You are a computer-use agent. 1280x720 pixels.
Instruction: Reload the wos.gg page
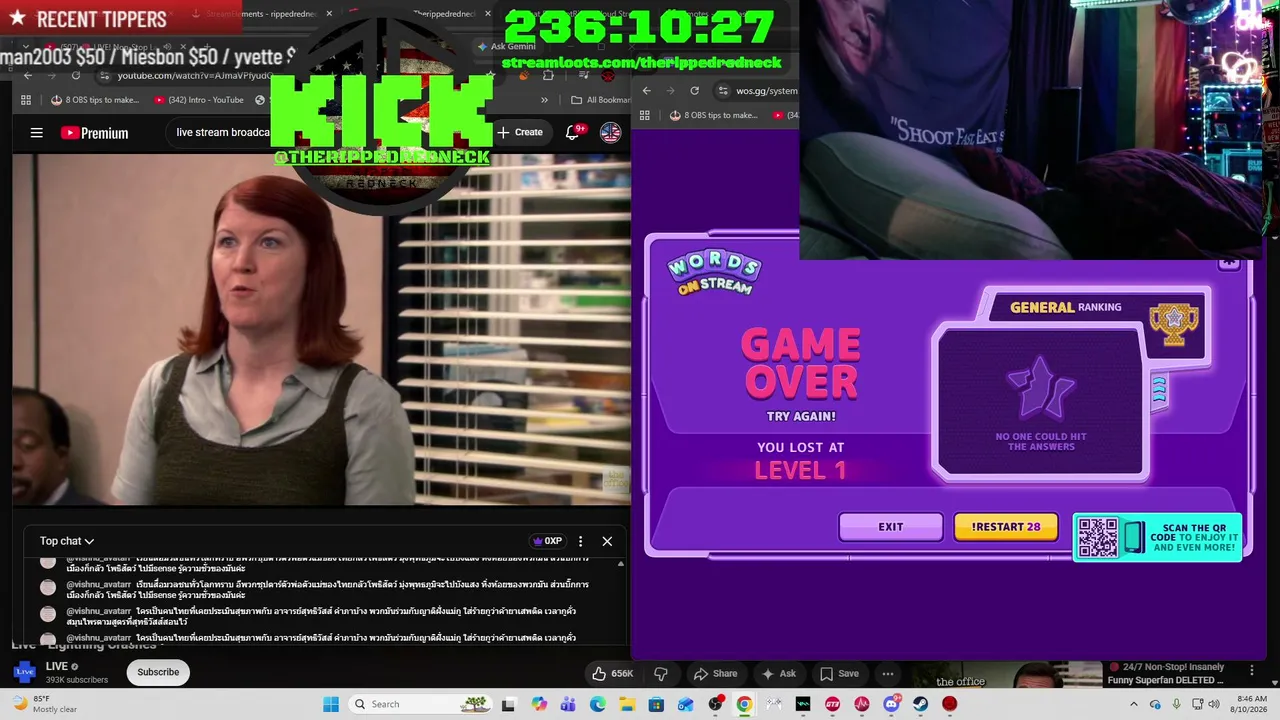point(695,91)
